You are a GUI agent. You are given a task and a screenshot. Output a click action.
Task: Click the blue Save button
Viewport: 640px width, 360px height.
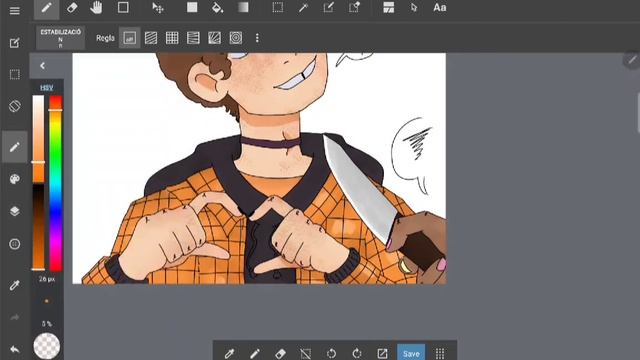[x=411, y=352]
